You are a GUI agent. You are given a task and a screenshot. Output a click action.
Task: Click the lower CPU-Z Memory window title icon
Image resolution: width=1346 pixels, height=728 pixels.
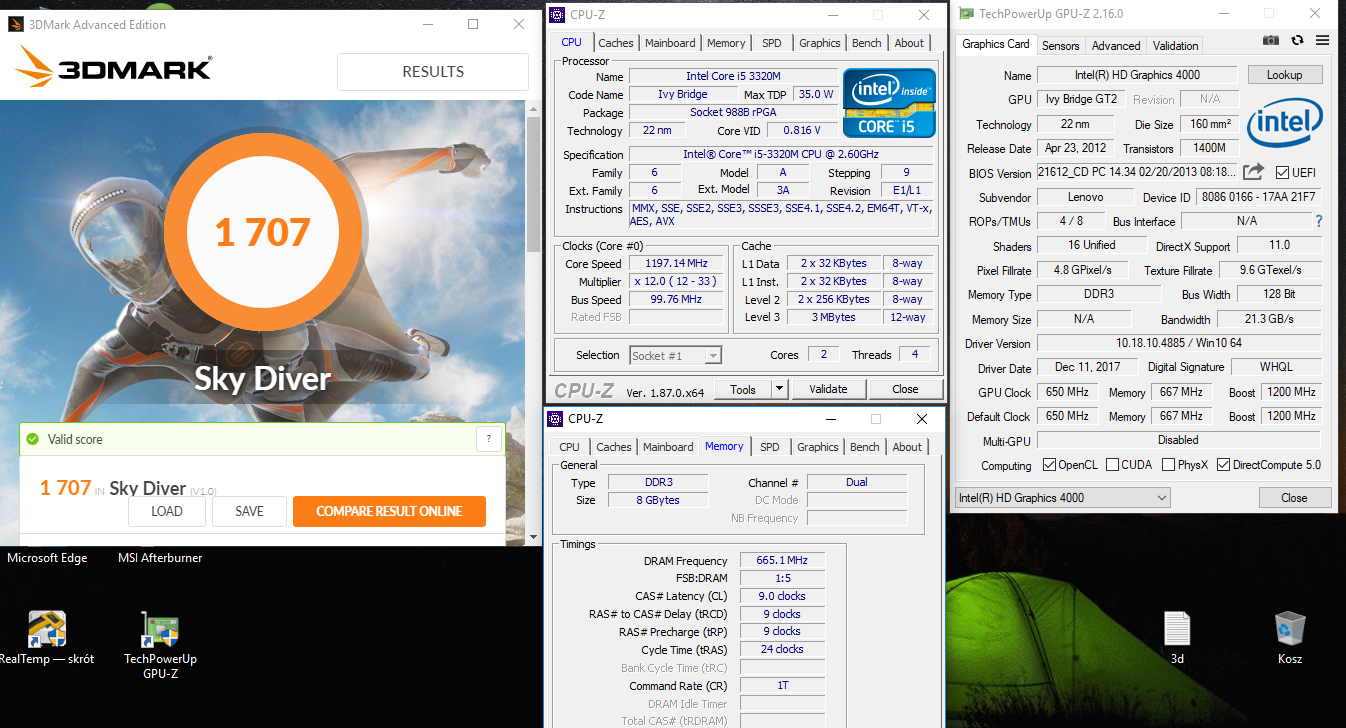[556, 419]
